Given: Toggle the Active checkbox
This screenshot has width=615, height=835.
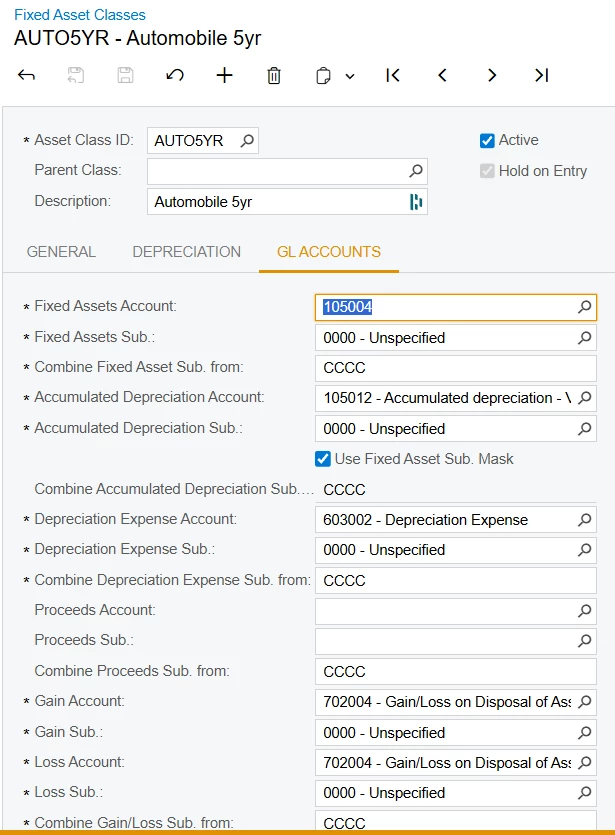Looking at the screenshot, I should 488,141.
